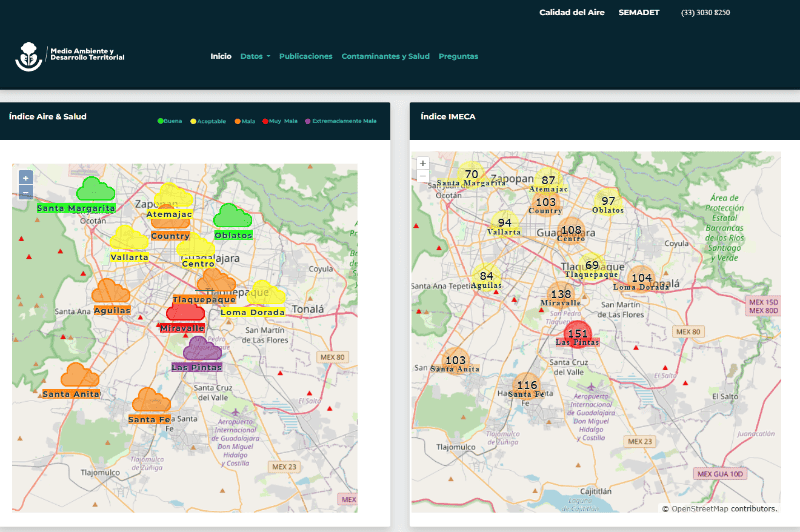The image size is (800, 532).
Task: Click the green cloud icon at Santa Margarita
Action: 95,189
